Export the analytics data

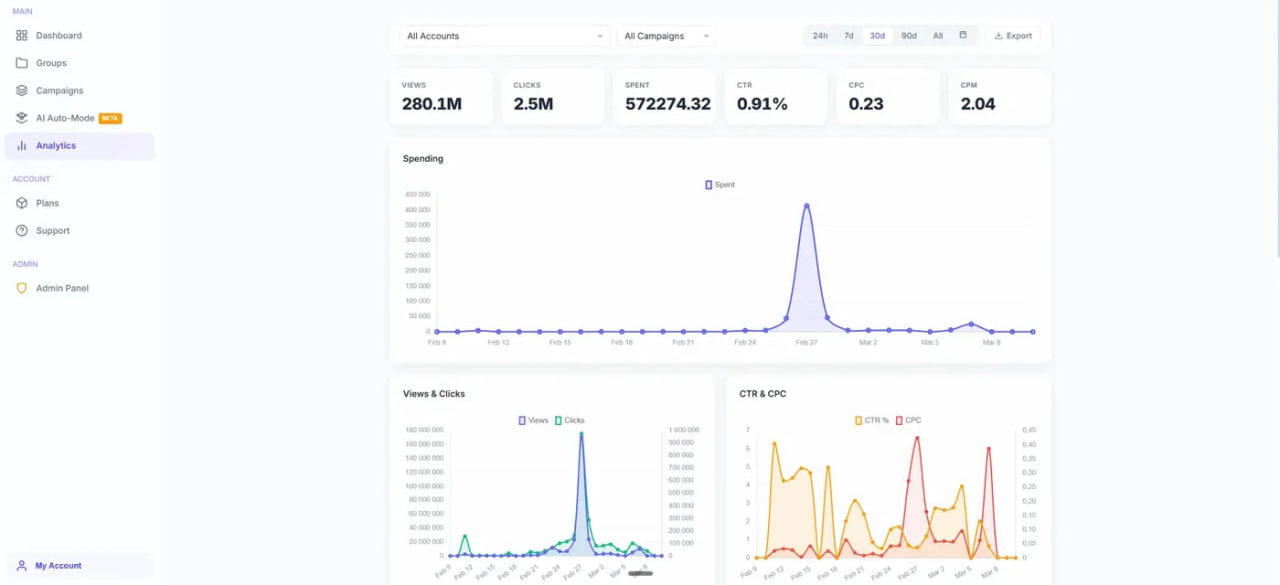point(1013,36)
